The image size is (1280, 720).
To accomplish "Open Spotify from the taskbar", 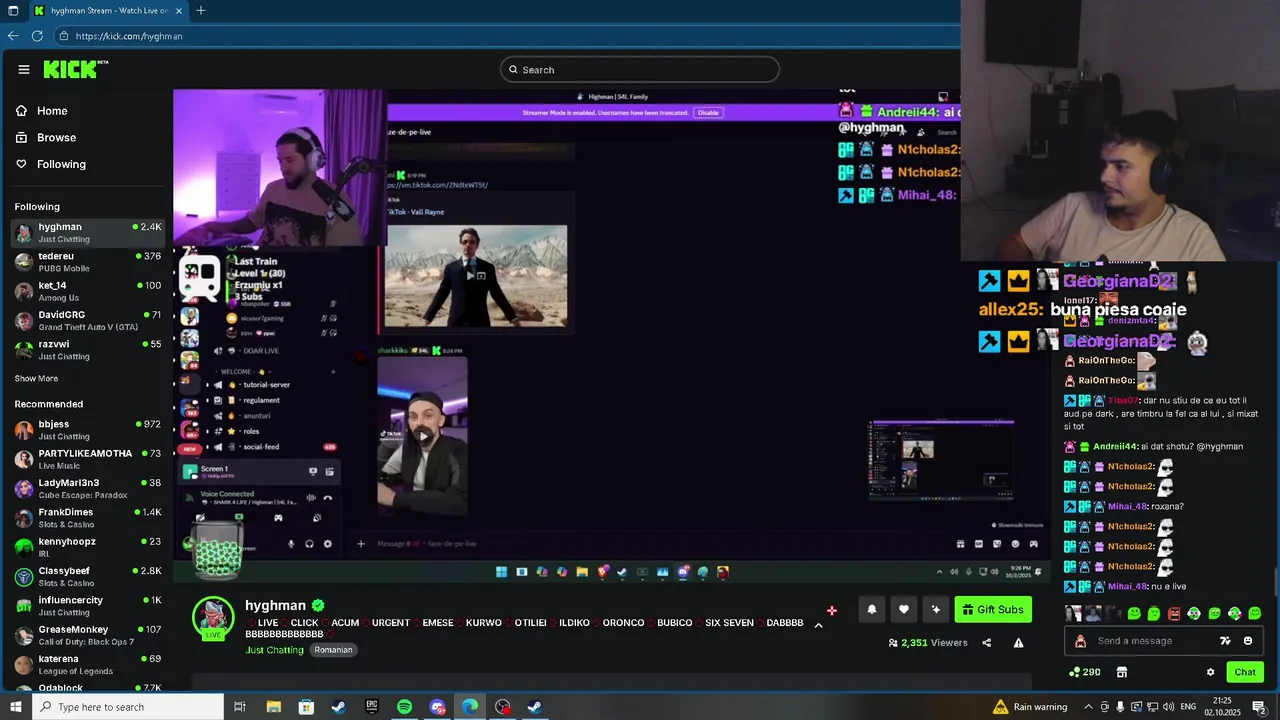I will point(404,707).
